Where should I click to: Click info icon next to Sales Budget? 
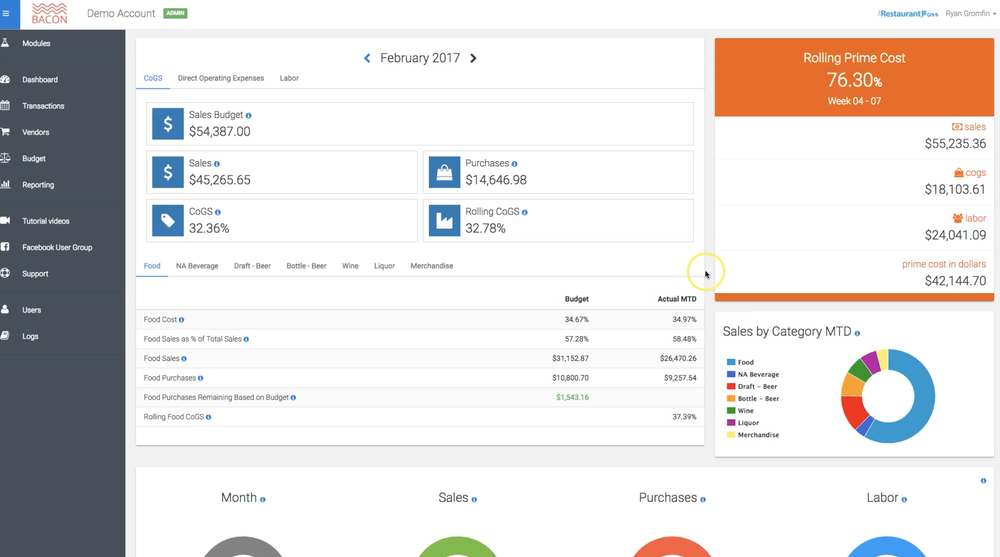(x=249, y=115)
